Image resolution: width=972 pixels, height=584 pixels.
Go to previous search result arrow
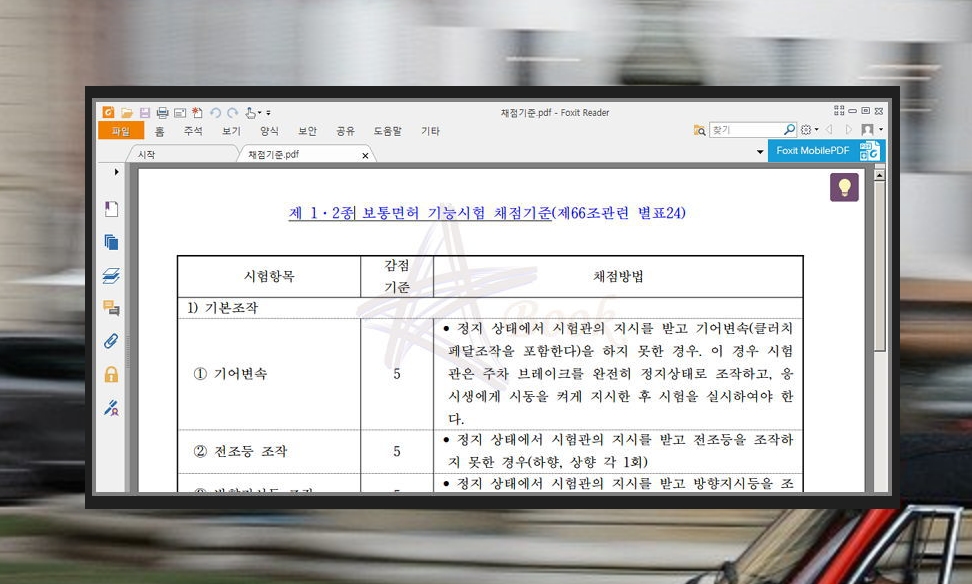coord(829,130)
